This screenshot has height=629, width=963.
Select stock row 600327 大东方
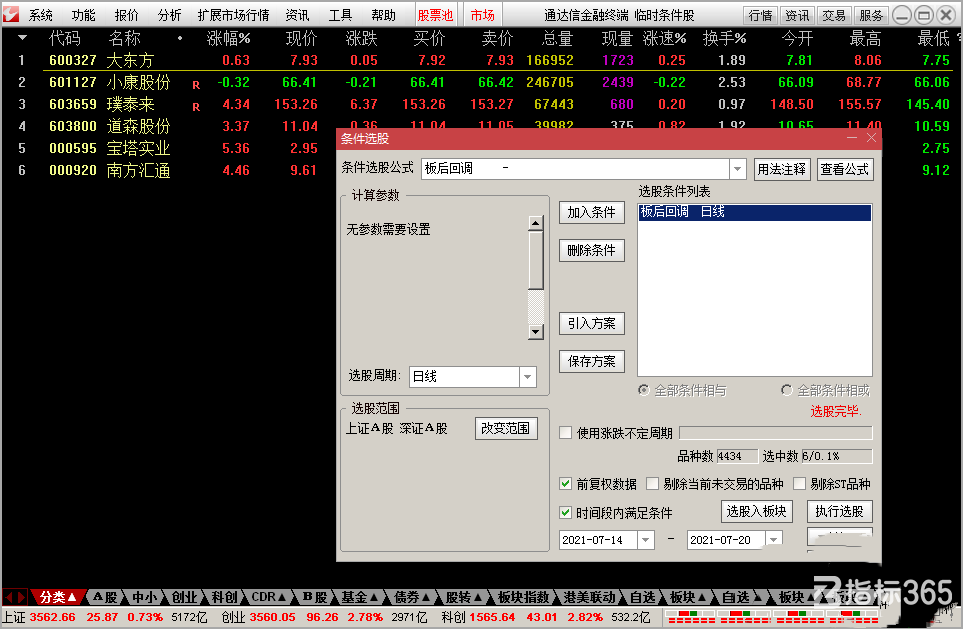point(482,60)
